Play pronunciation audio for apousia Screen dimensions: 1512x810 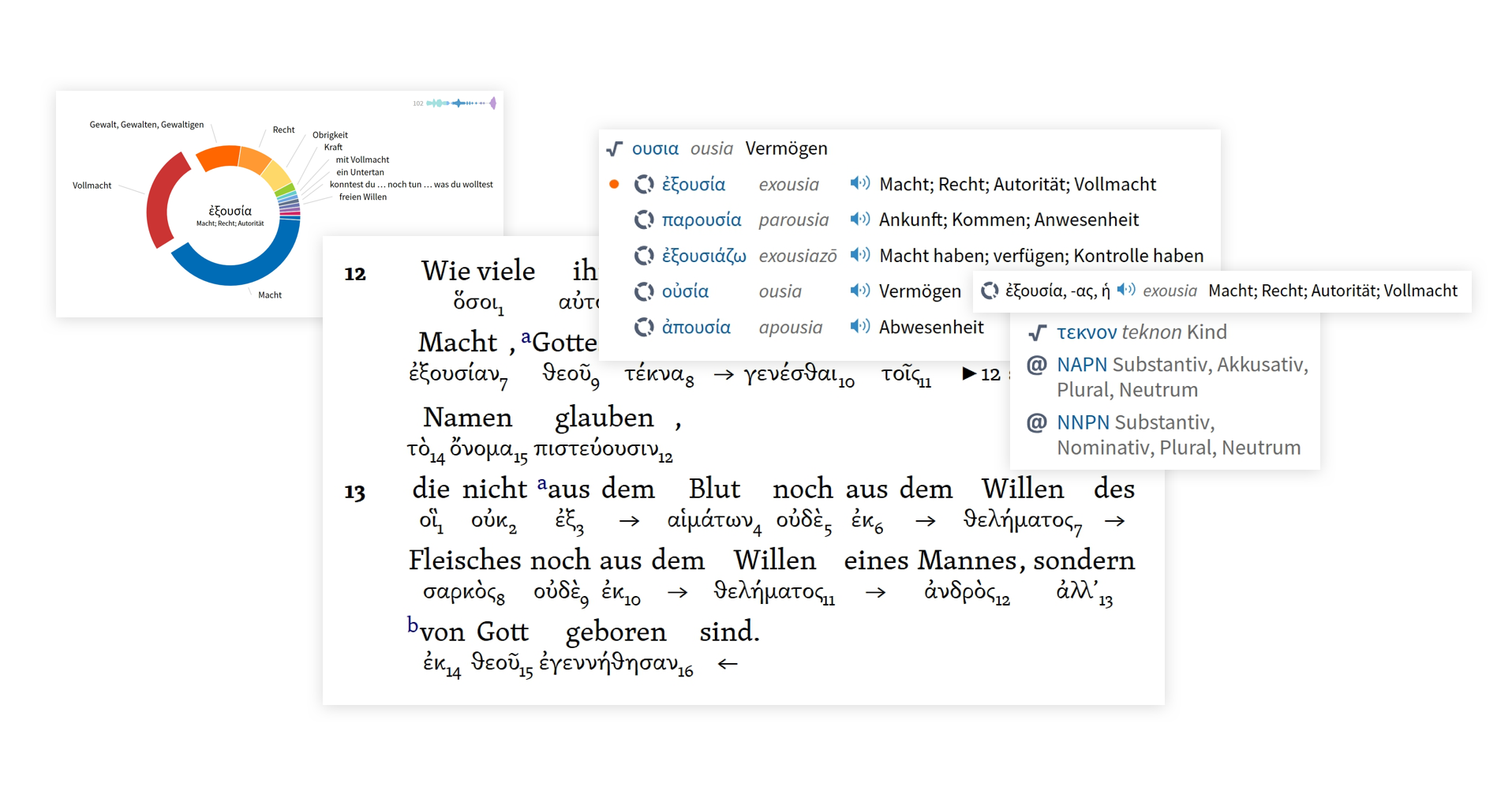[860, 326]
